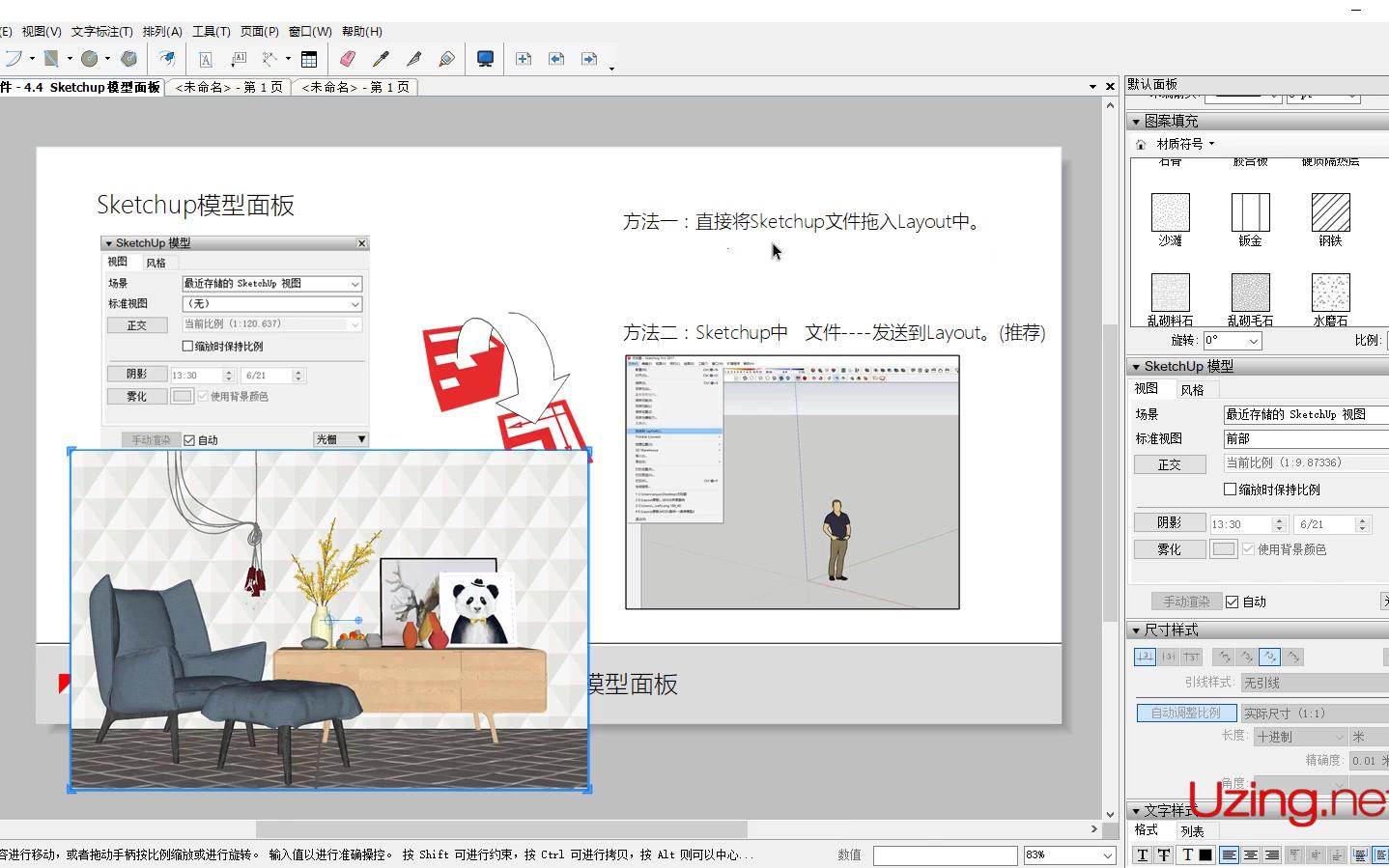
Task: Click the 数值 measurement input field
Action: pyautogui.click(x=946, y=855)
